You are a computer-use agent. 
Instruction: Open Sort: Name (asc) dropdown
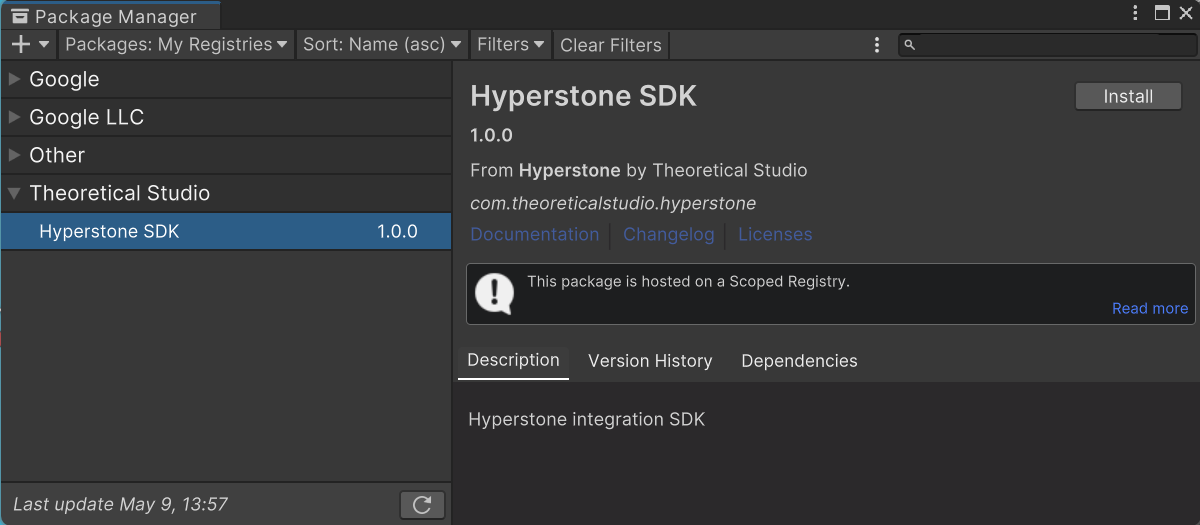point(382,44)
